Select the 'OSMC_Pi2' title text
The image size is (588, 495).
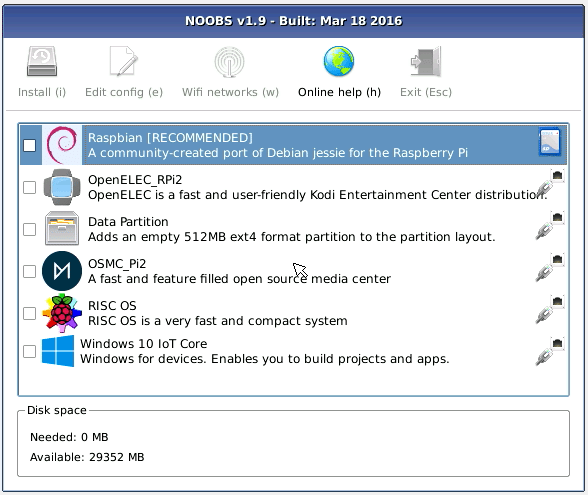pos(117,264)
